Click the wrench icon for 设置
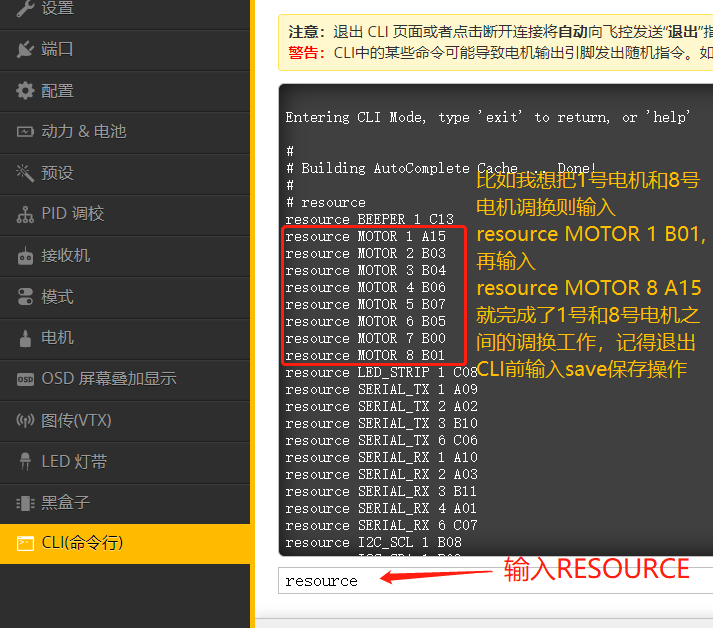The image size is (713, 628). coord(25,7)
